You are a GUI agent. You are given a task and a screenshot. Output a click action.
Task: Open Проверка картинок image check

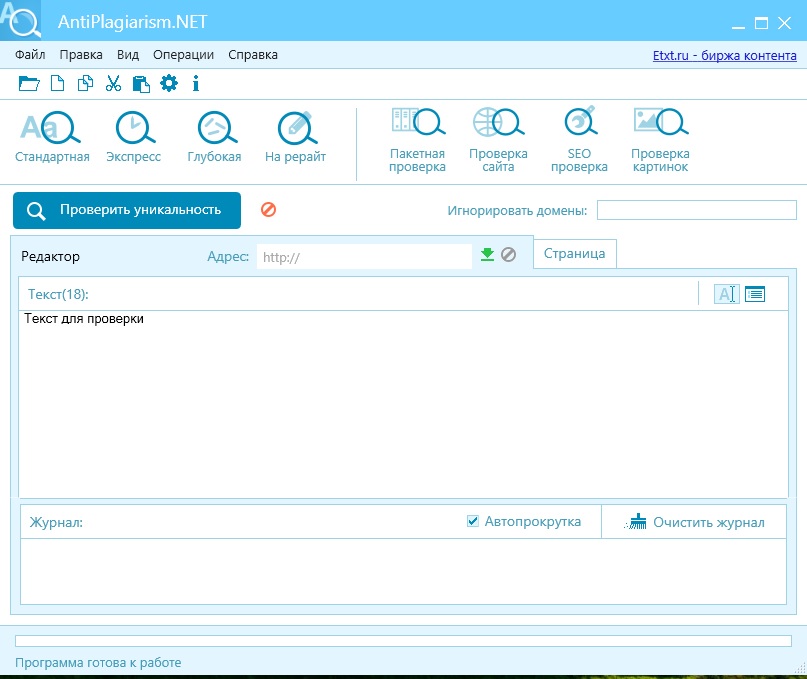(660, 140)
